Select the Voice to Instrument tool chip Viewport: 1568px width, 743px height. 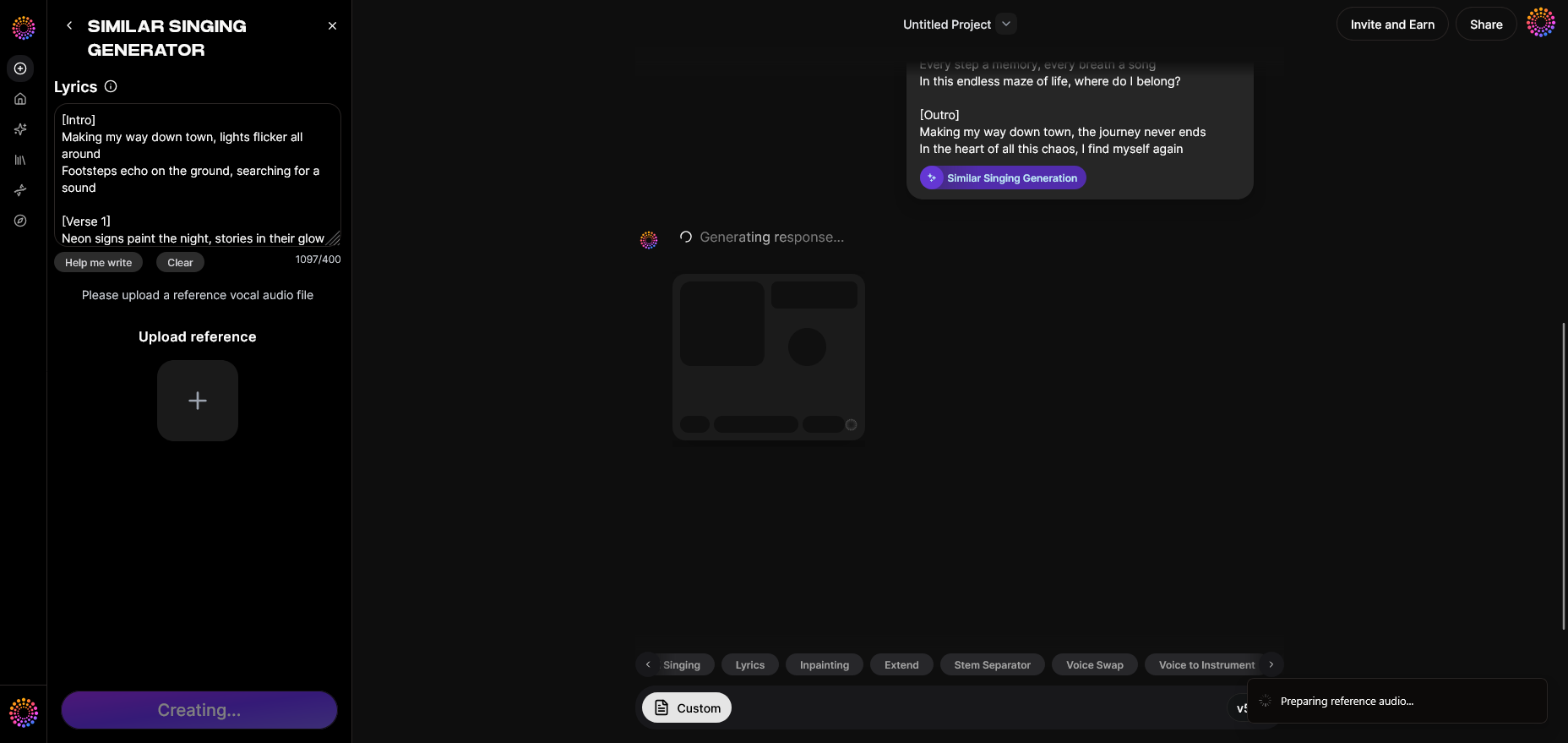click(x=1206, y=665)
